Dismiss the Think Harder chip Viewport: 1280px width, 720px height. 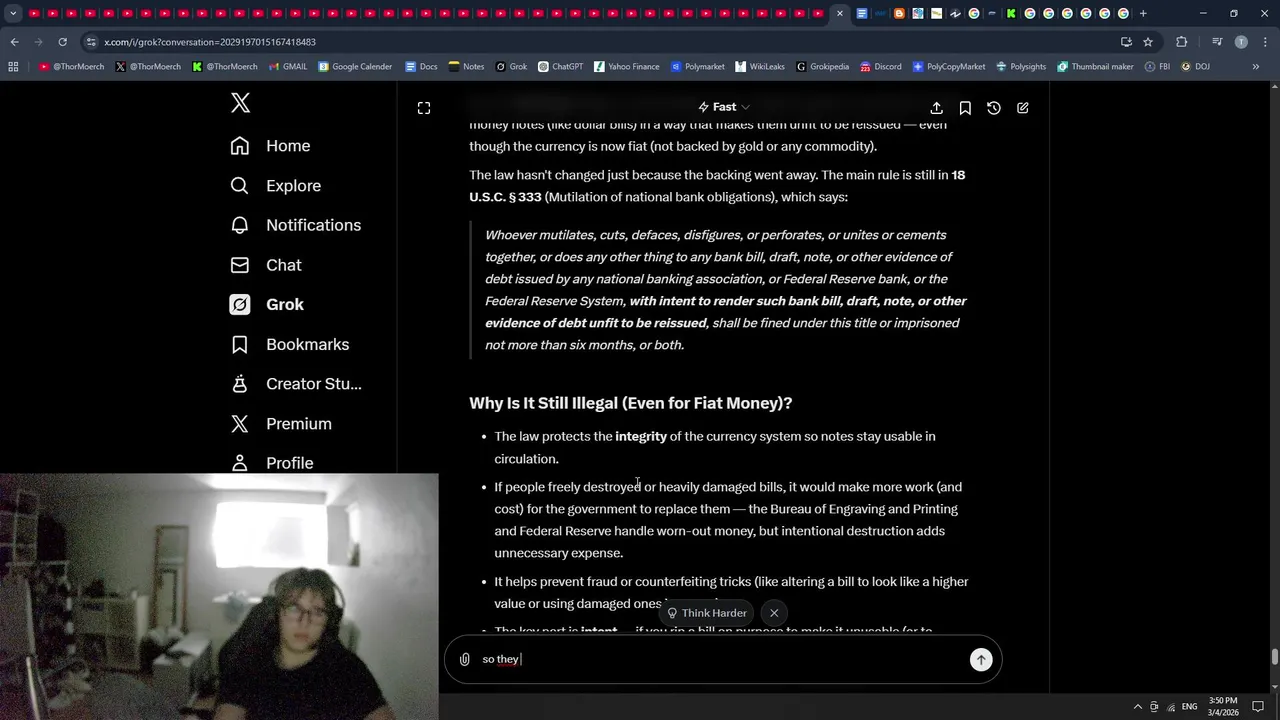774,613
